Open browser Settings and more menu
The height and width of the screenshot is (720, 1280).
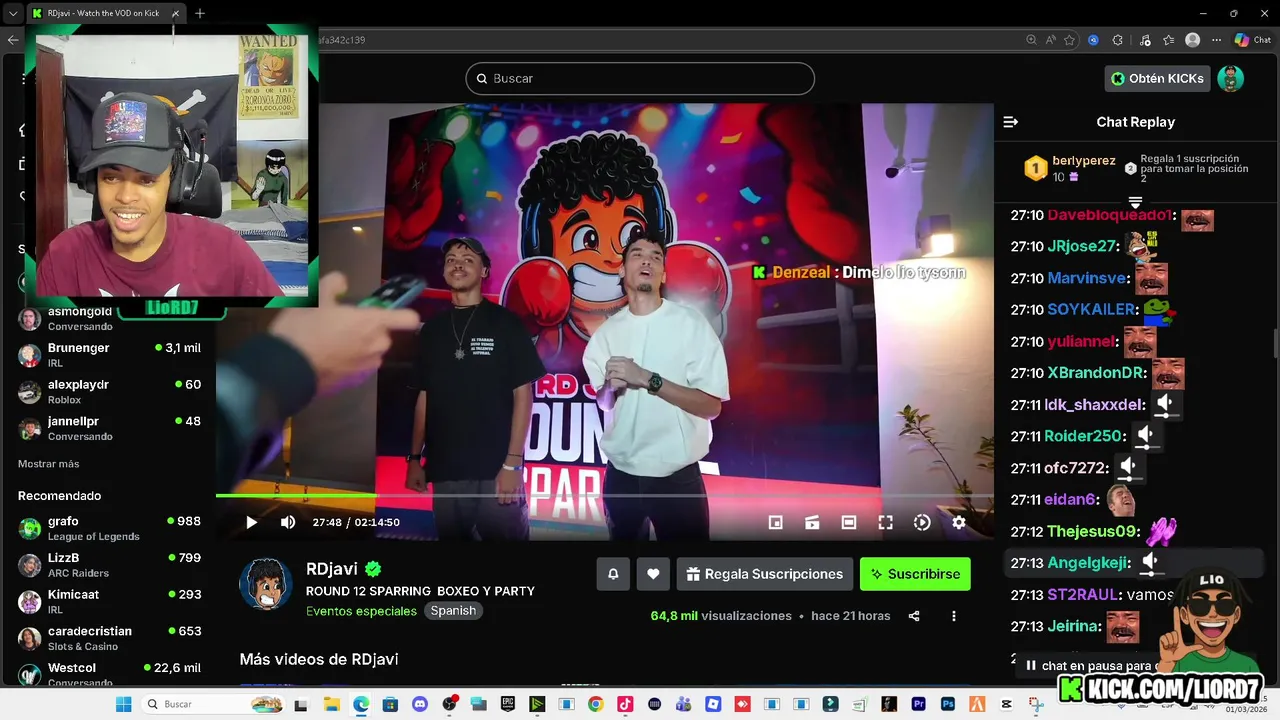[x=1216, y=40]
